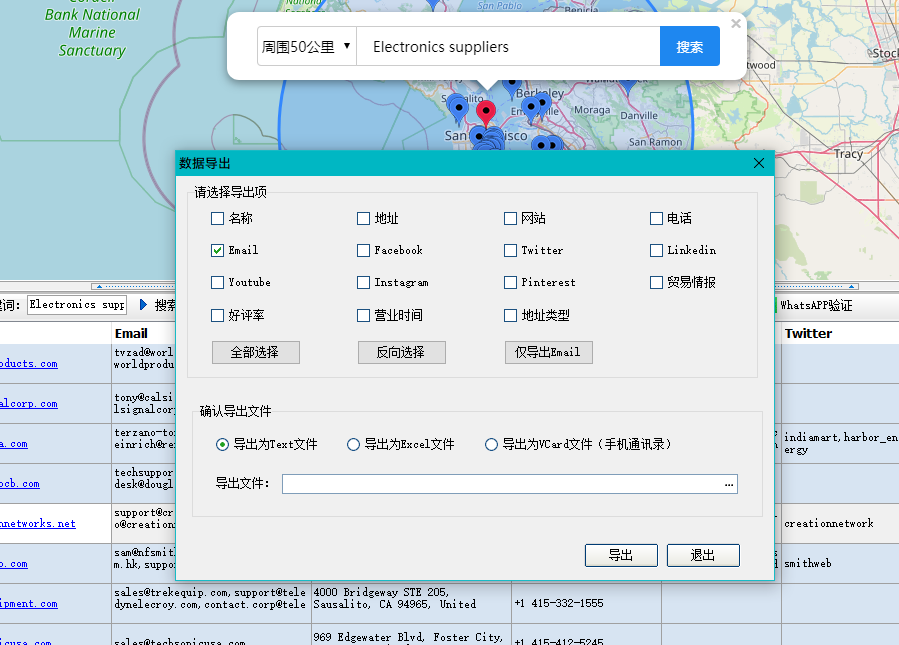The width and height of the screenshot is (899, 645).
Task: Click the 导出 button
Action: pos(621,556)
